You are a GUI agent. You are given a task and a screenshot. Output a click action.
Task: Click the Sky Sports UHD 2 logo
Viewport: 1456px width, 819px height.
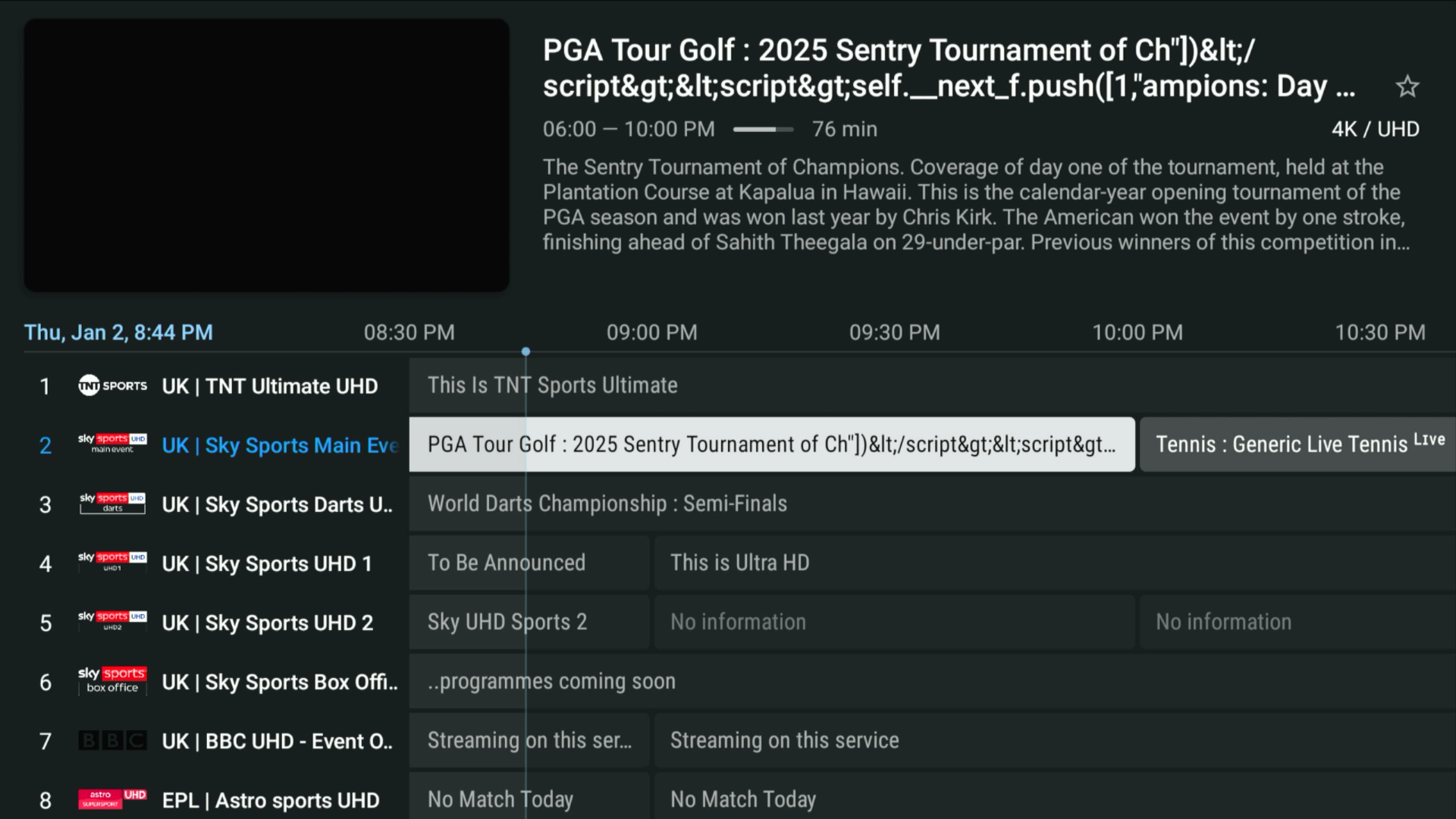click(112, 622)
